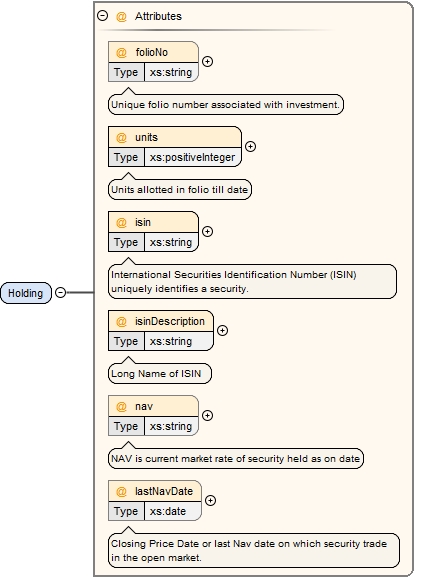Click the ISIN annotation description bubble
This screenshot has height=578, width=431.
coord(253,282)
